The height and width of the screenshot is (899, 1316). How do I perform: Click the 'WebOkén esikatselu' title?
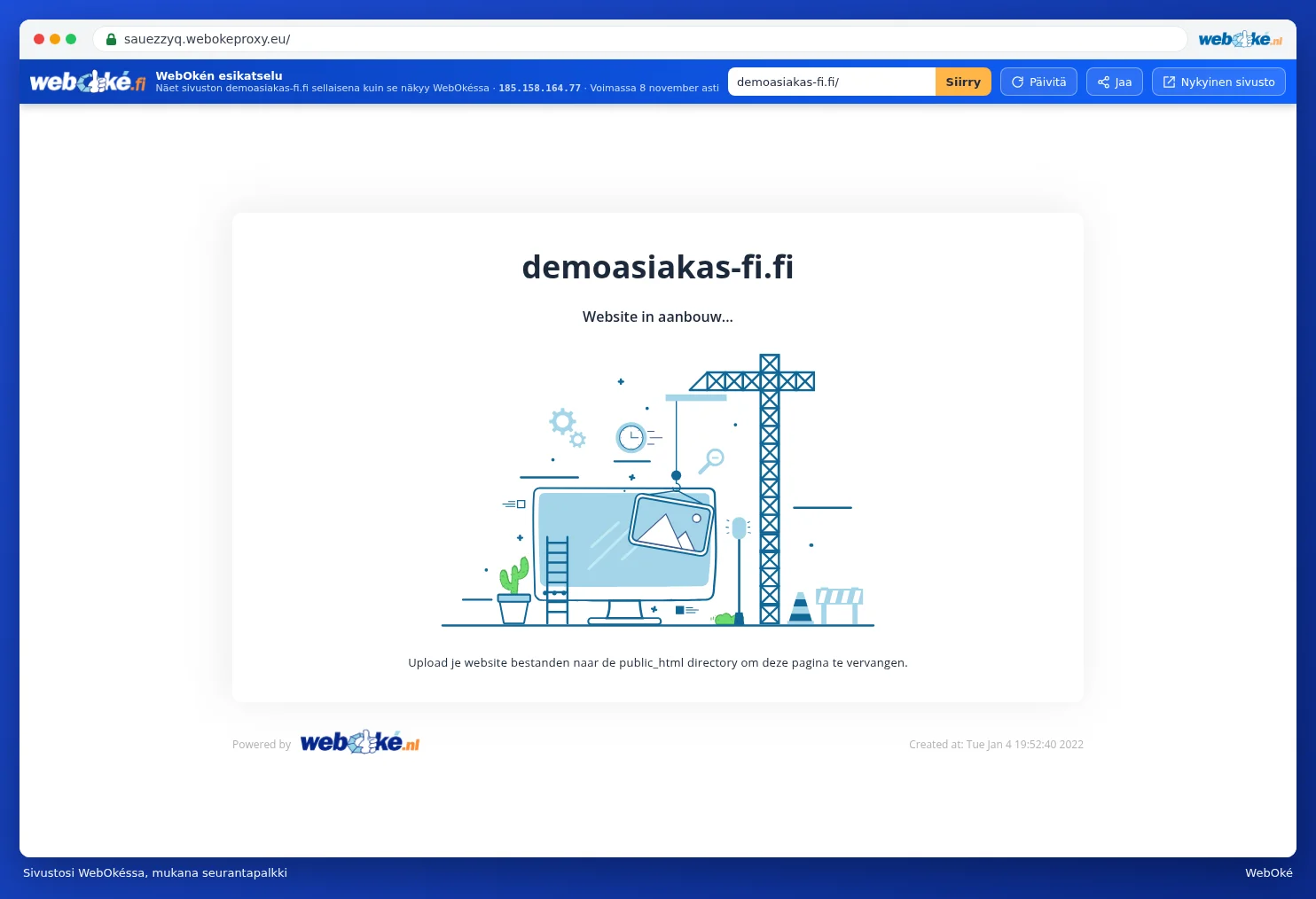(219, 75)
